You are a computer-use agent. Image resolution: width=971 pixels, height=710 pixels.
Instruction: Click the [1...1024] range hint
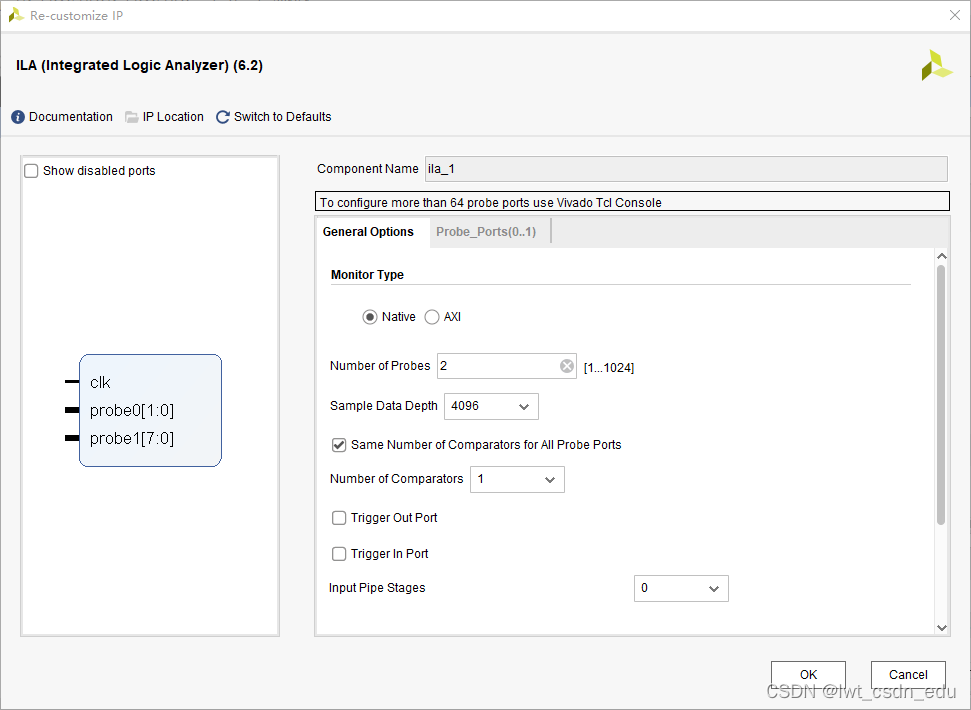click(609, 368)
